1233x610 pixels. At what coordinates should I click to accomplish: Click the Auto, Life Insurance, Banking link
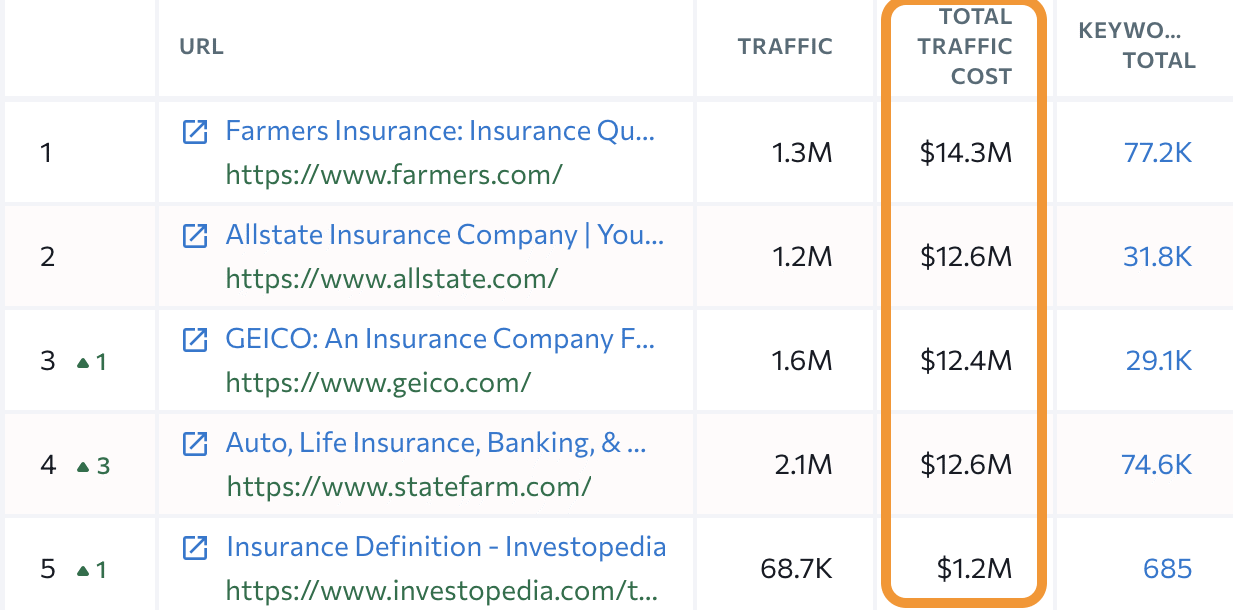(436, 443)
